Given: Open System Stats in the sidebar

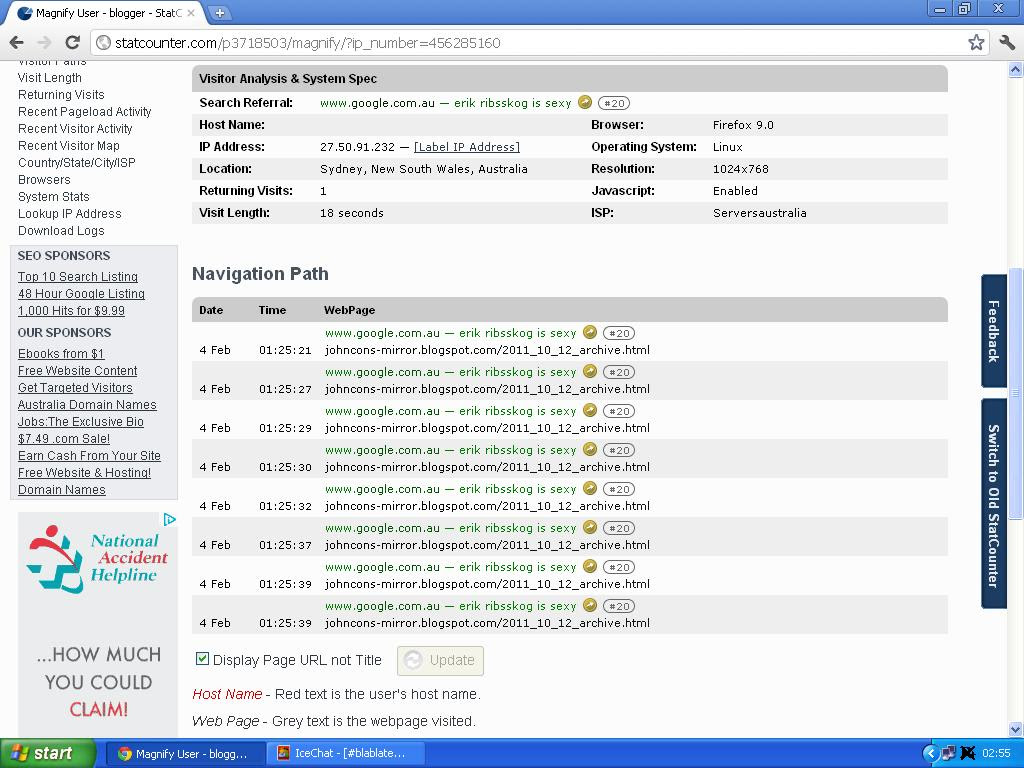Looking at the screenshot, I should click(54, 197).
